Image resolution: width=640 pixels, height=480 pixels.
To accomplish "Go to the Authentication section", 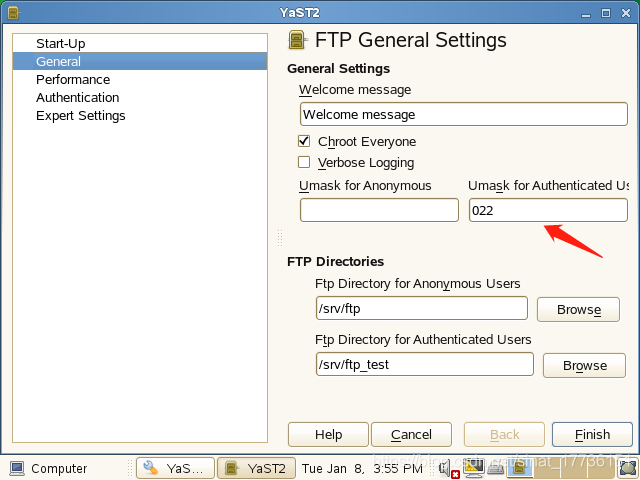I will pyautogui.click(x=140, y=97).
